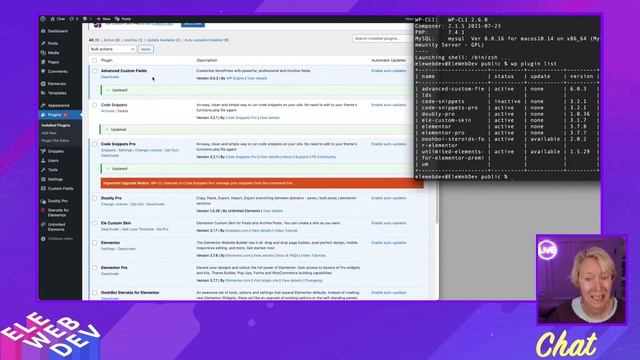Filter plugins by Inactive
Viewport: 640px width, 360px height.
(x=133, y=40)
